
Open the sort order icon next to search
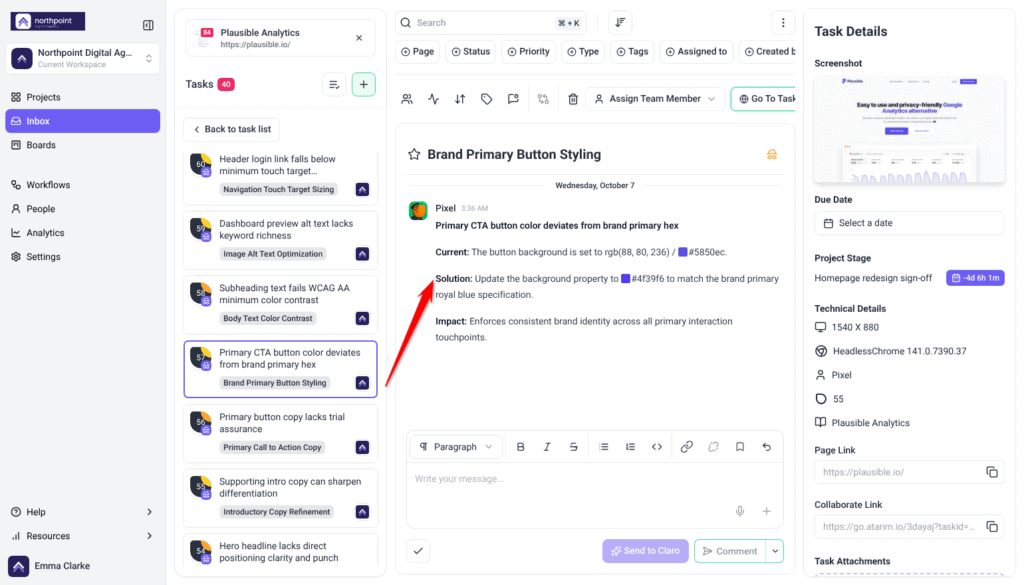[620, 23]
